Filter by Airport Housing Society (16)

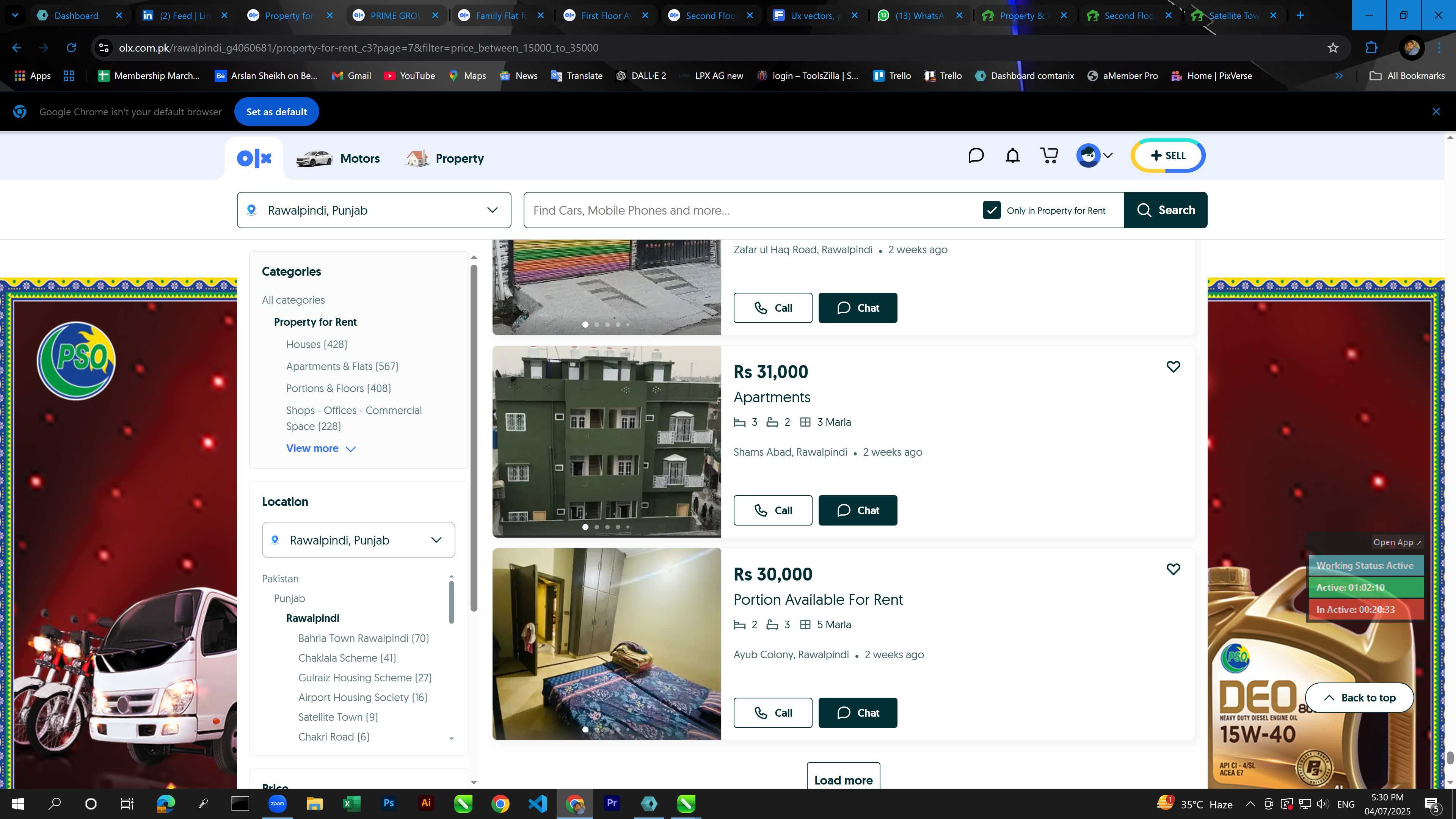pyautogui.click(x=363, y=698)
